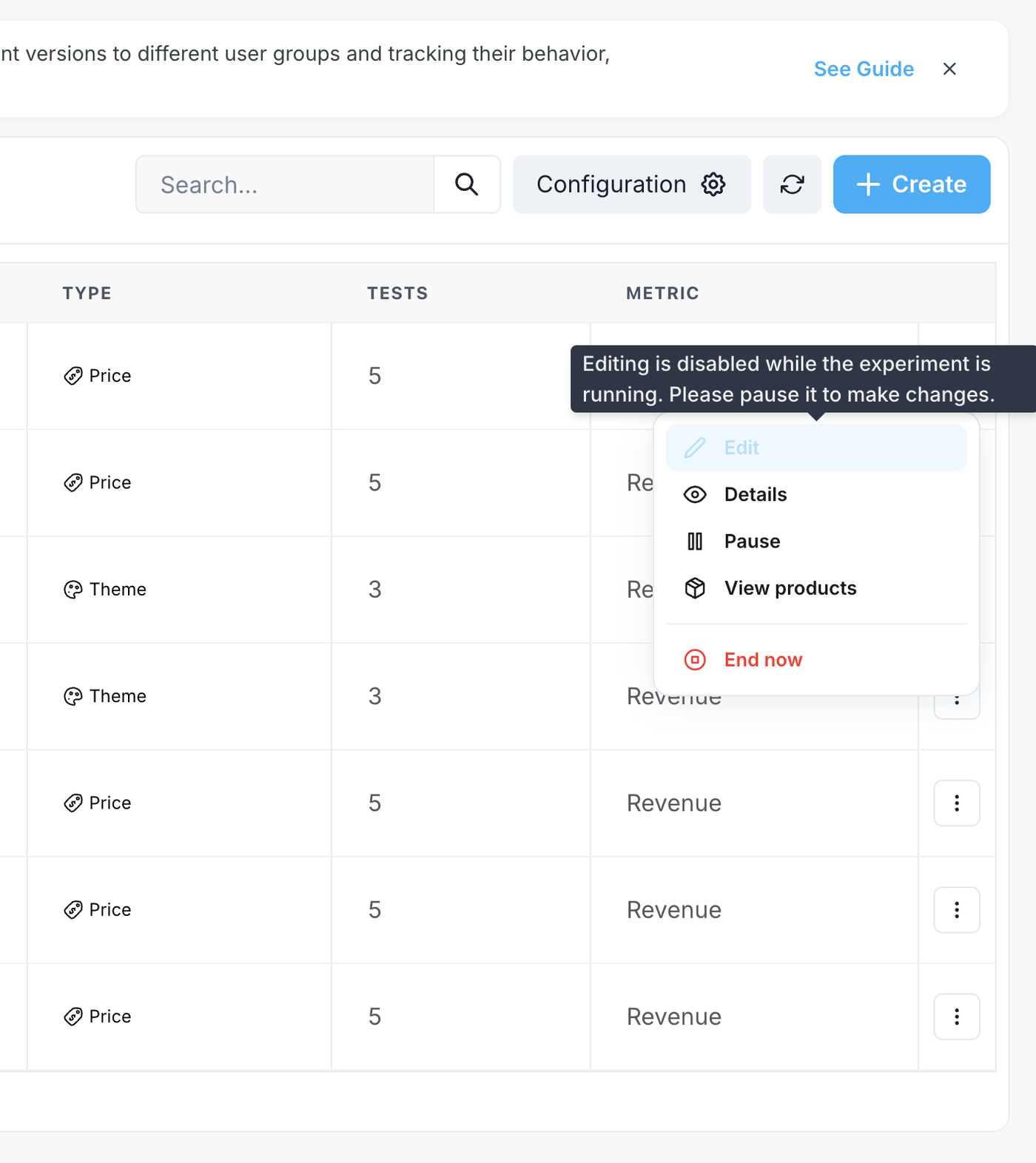Click the palette icon beside first Theme
The image size is (1036, 1163).
click(x=73, y=590)
